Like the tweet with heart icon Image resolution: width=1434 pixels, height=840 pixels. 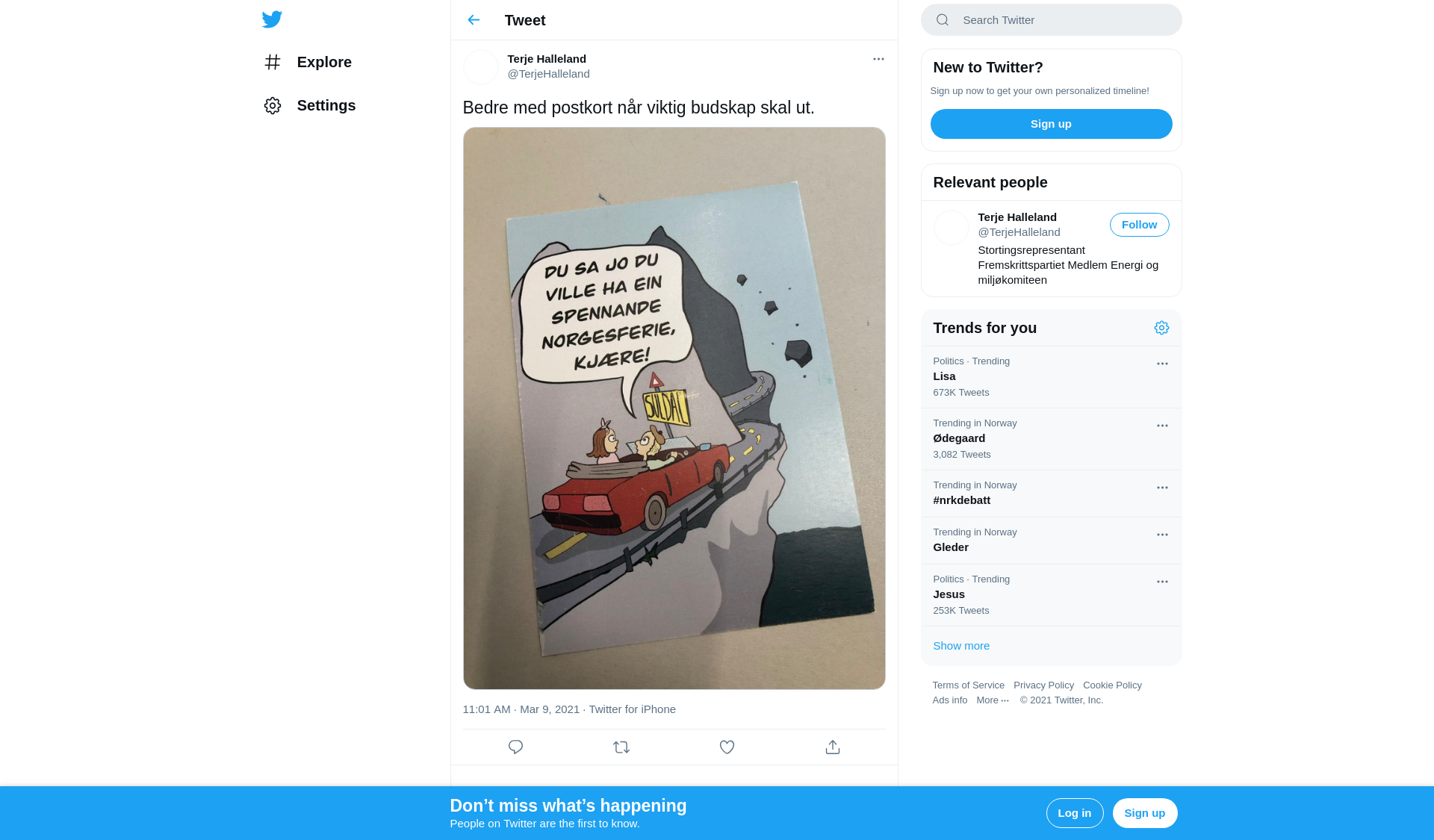click(x=727, y=747)
